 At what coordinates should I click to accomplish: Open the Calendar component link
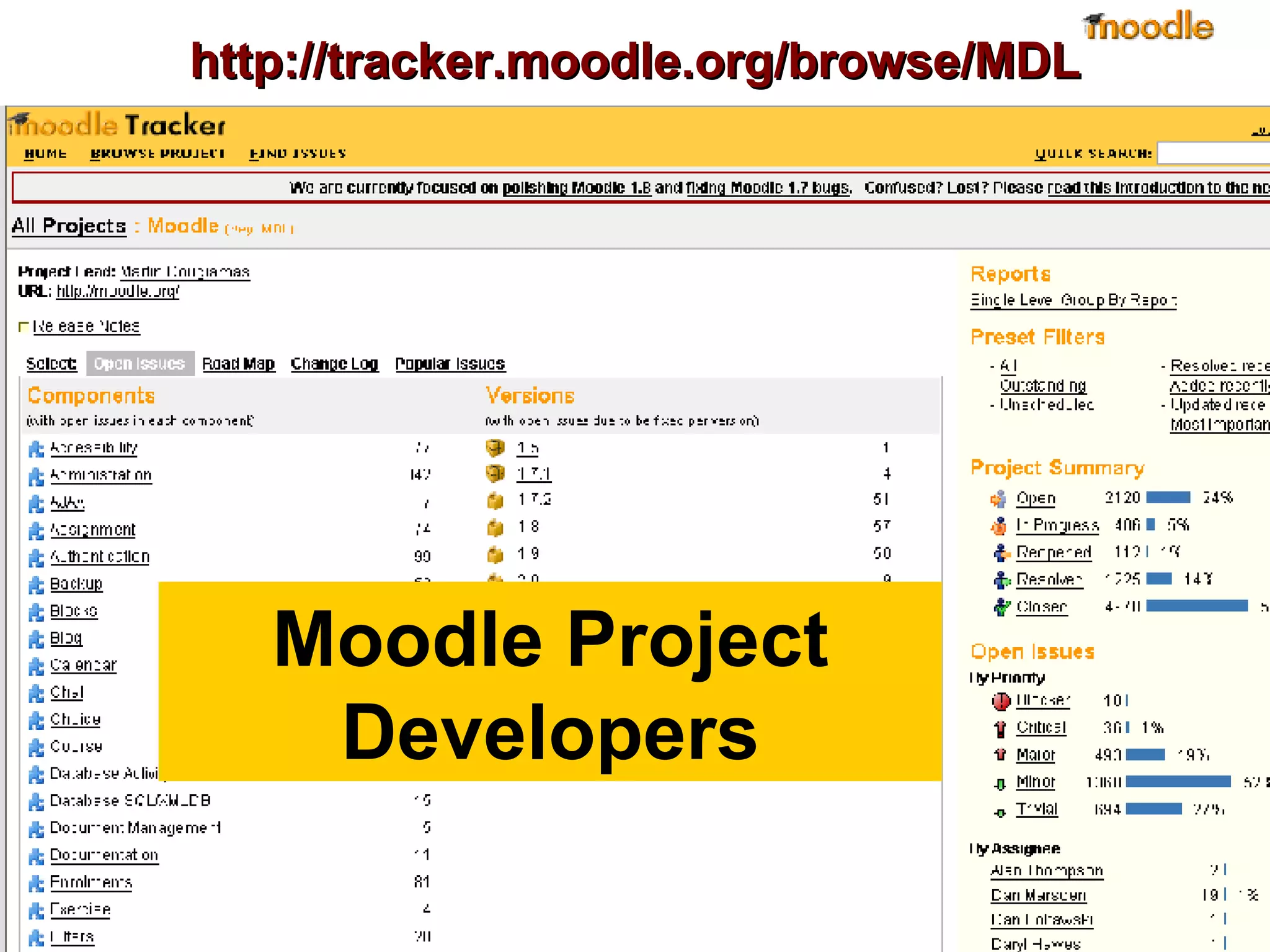pyautogui.click(x=83, y=665)
